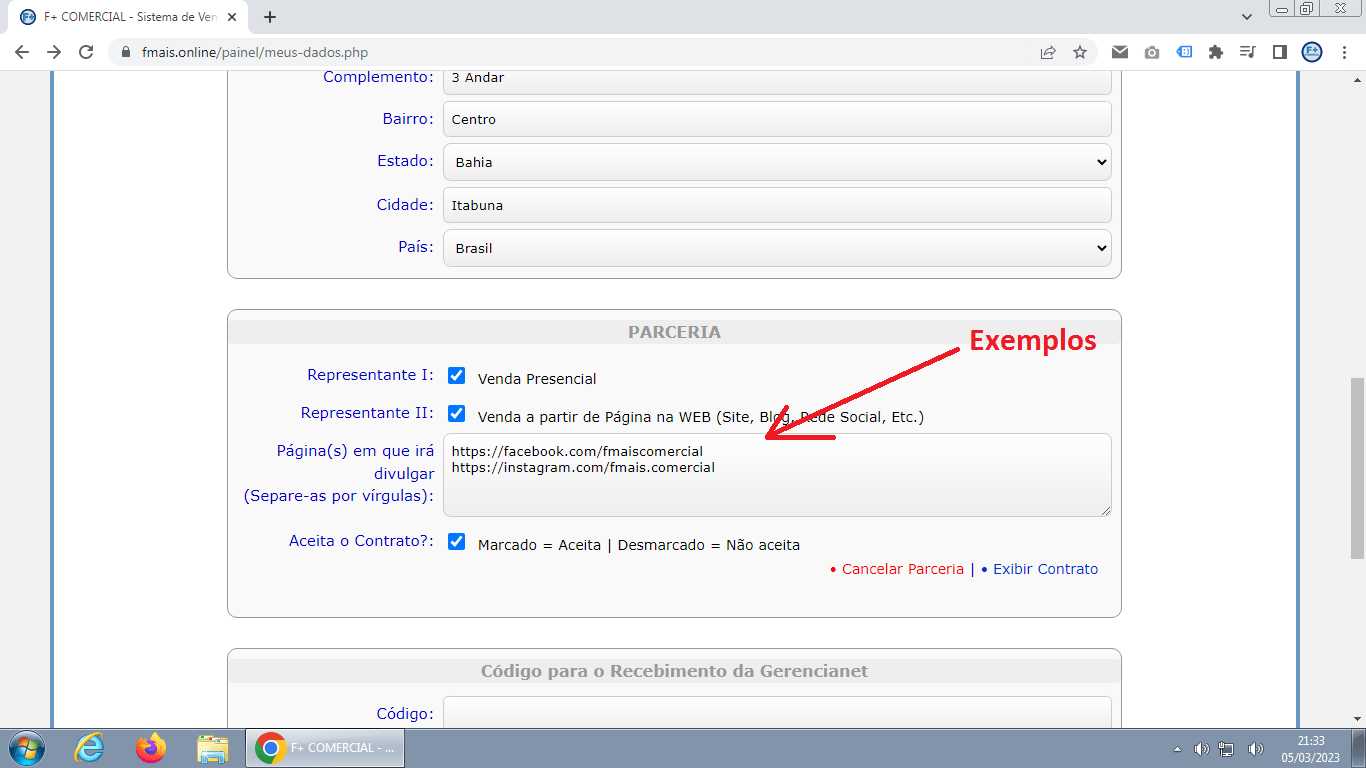Image resolution: width=1366 pixels, height=768 pixels.
Task: Open the Extensions puzzle piece menu
Action: point(1216,52)
